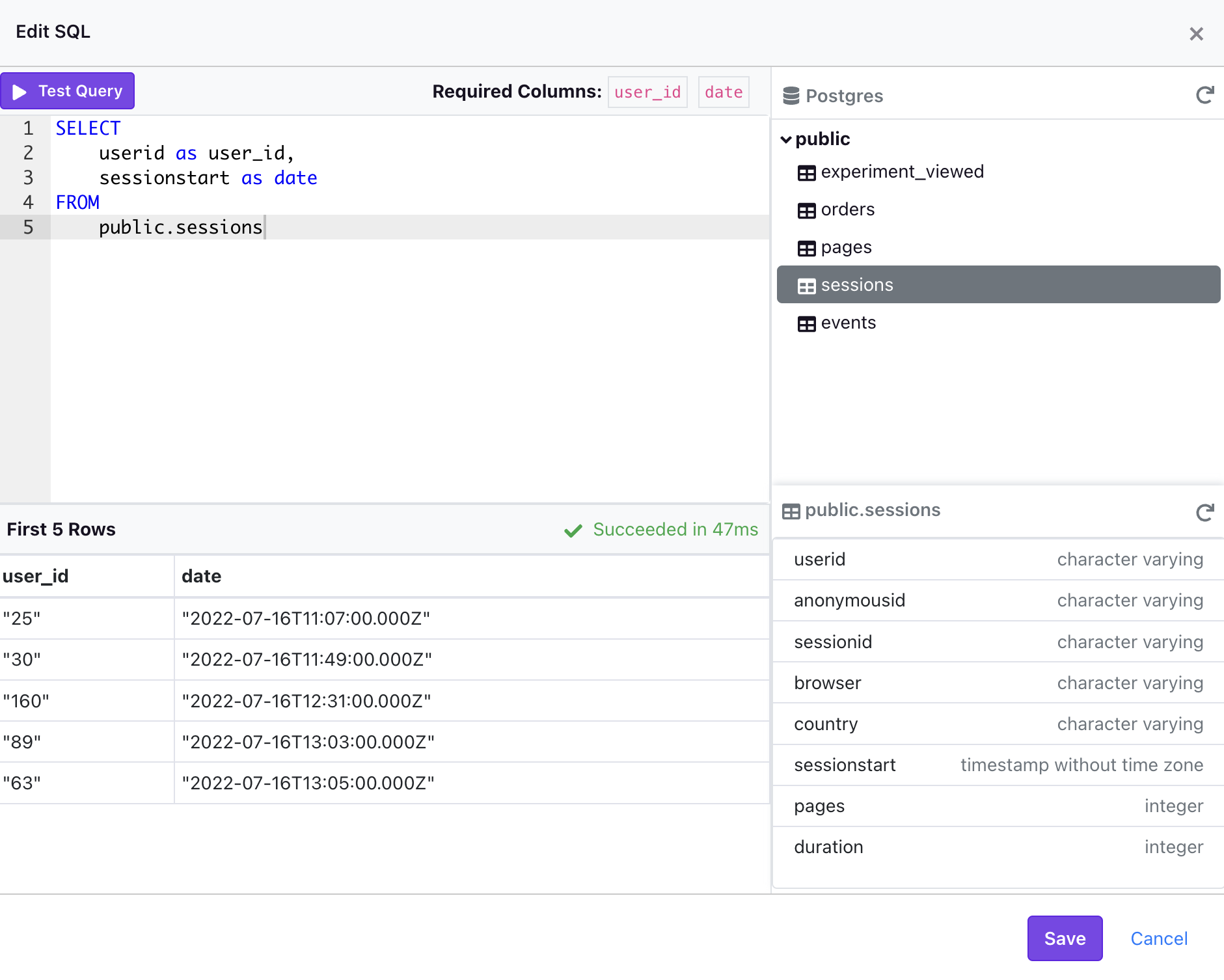Click the 'First 5 Rows' heading
This screenshot has width=1224, height=980.
pyautogui.click(x=61, y=530)
